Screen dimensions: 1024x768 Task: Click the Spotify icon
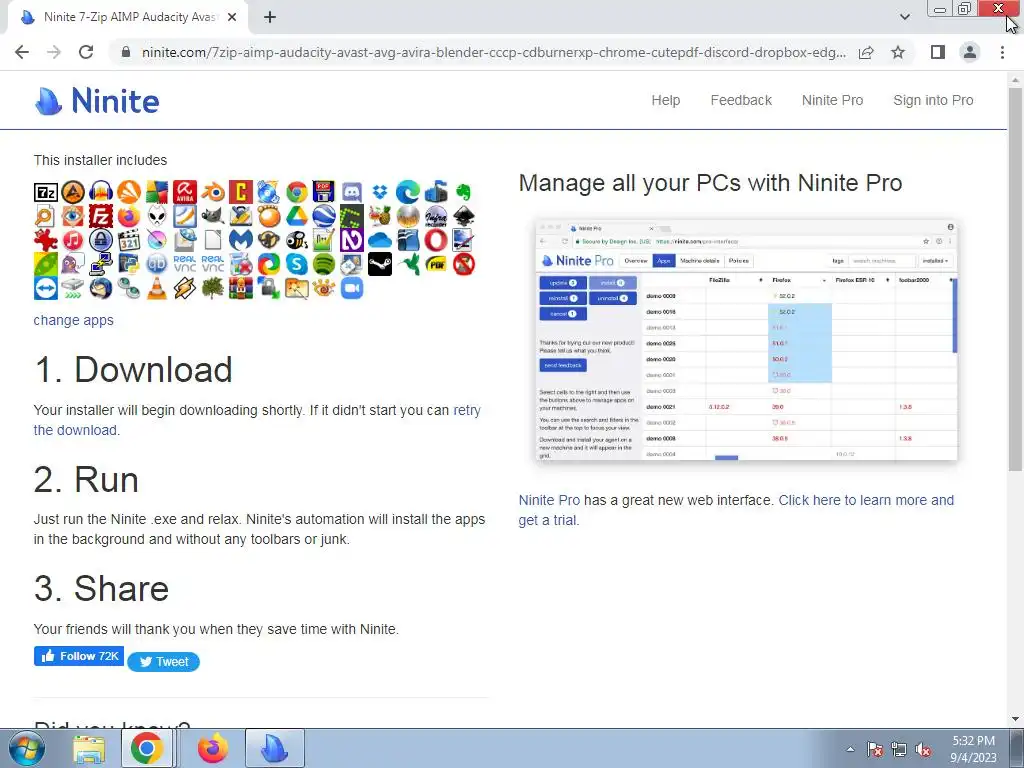point(324,264)
